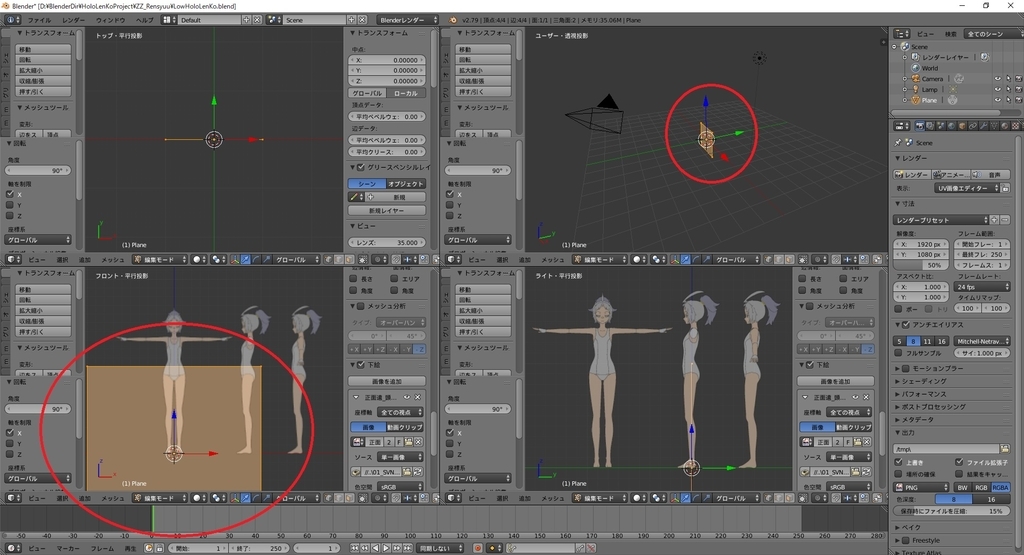Open the ヘルプ menu
This screenshot has width=1024, height=555.
(x=144, y=20)
